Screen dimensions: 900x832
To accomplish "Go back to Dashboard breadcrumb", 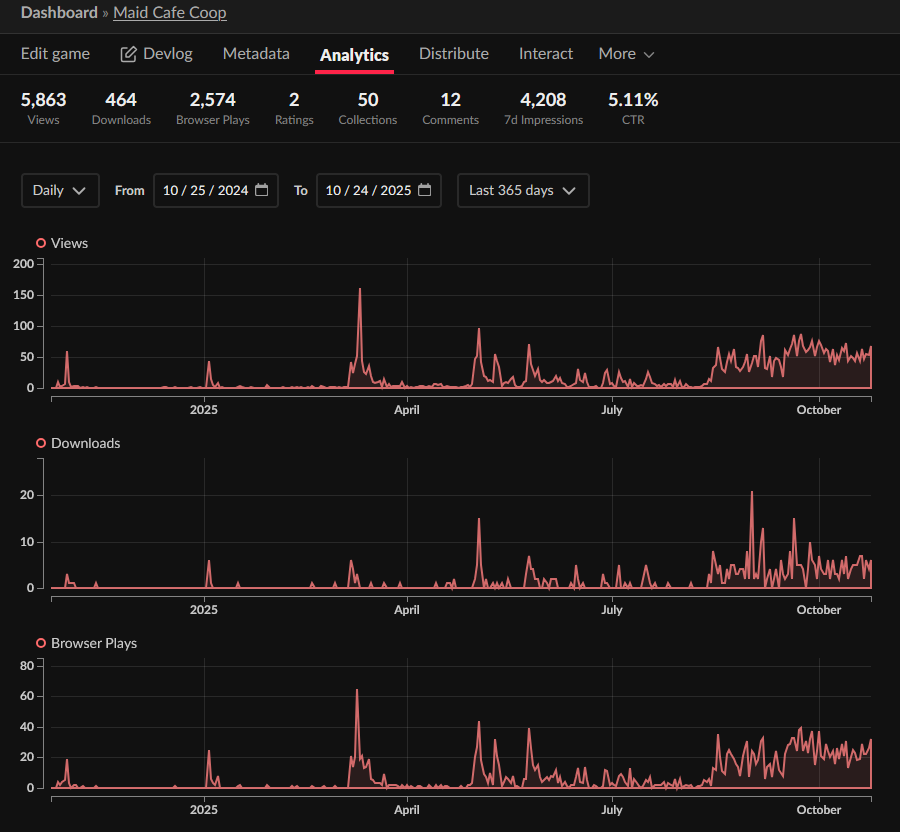I will click(x=59, y=13).
